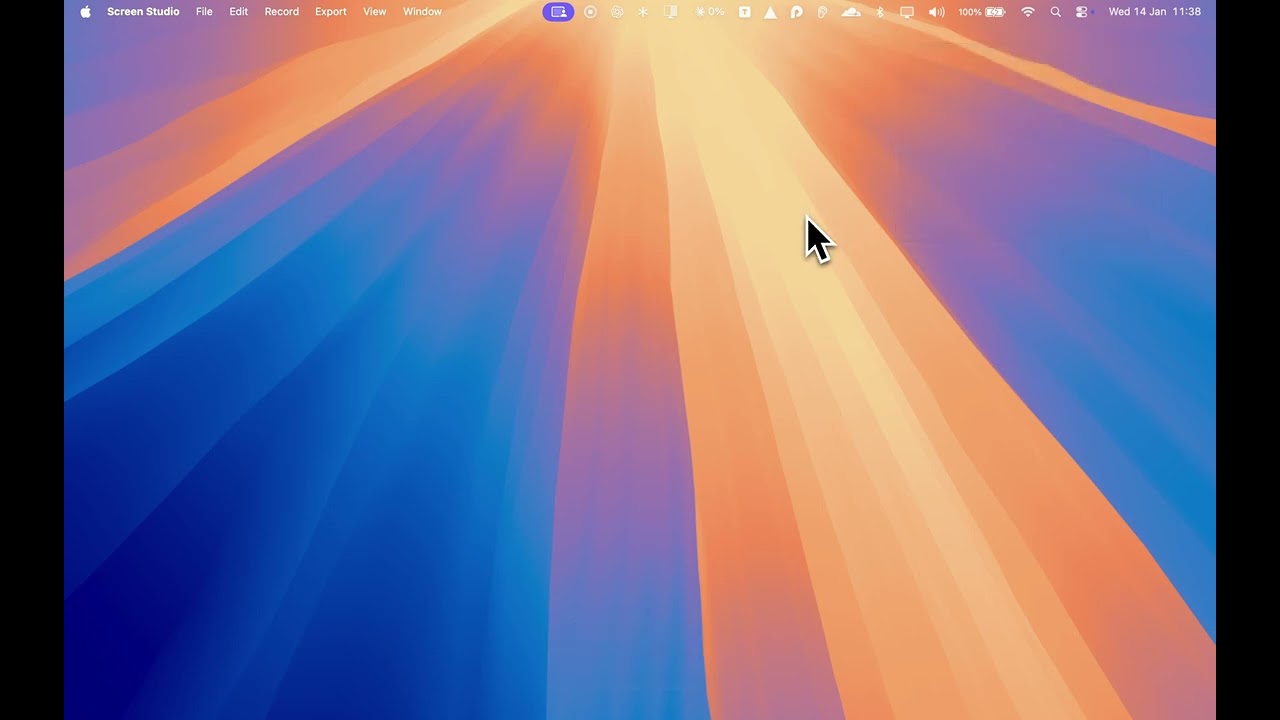Click the split rectangle menu bar icon

(x=671, y=12)
